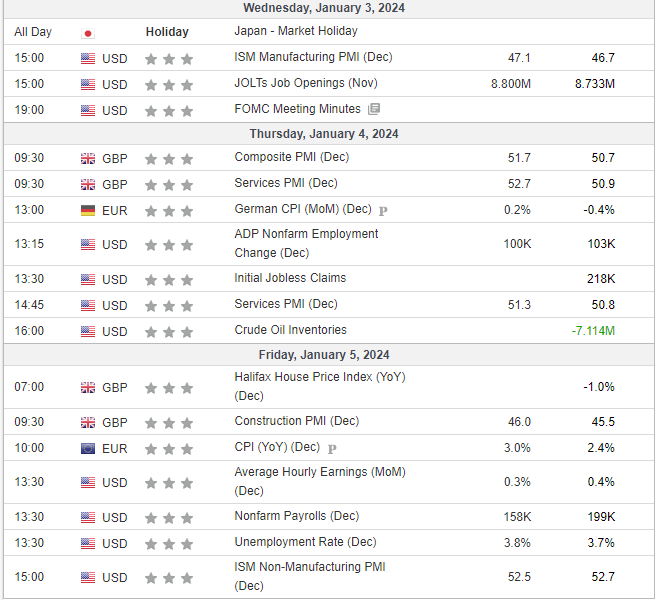The image size is (663, 600).
Task: Click the German flag icon for EUR
Action: [x=88, y=210]
